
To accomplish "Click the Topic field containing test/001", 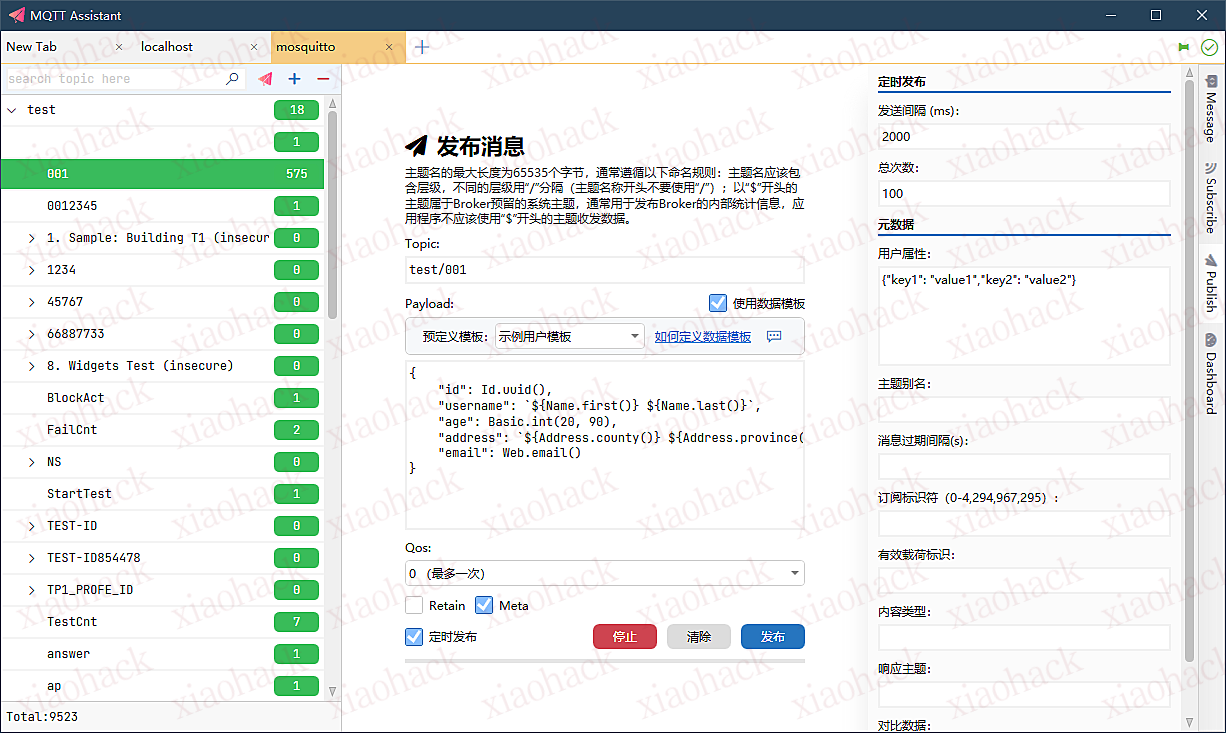I will click(605, 270).
